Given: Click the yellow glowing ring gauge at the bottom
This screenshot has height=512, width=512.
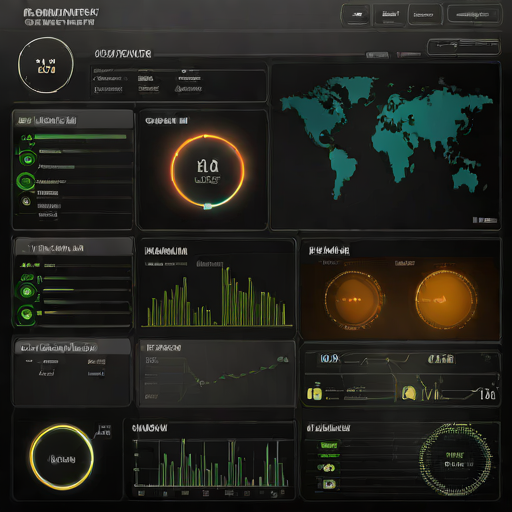Looking at the screenshot, I should tap(61, 457).
